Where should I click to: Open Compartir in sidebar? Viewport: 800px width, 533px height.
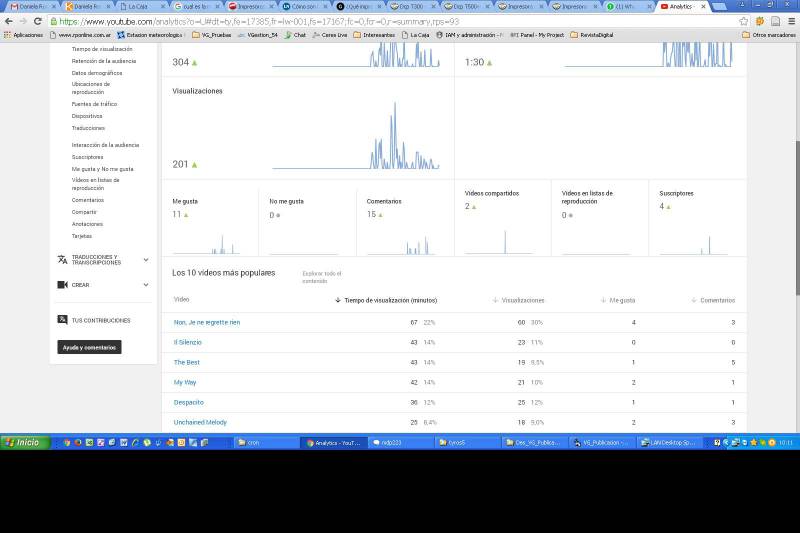click(x=84, y=212)
